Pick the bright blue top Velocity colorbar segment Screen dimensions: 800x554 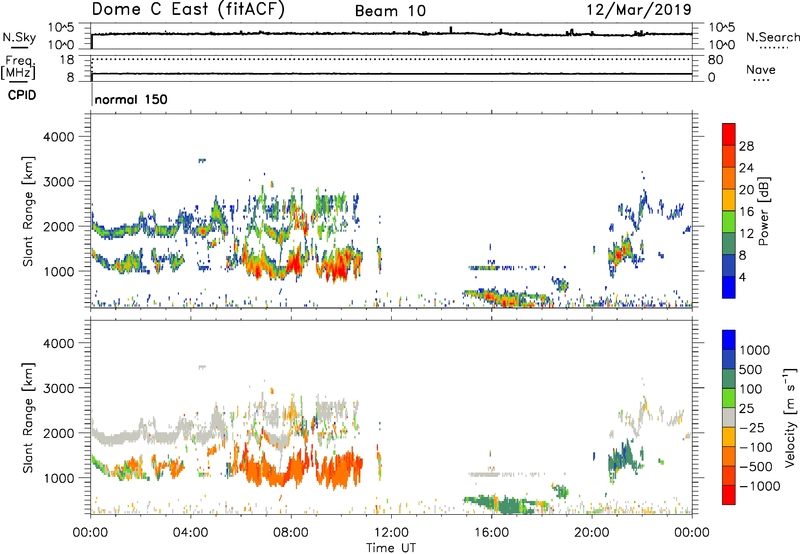click(x=729, y=340)
